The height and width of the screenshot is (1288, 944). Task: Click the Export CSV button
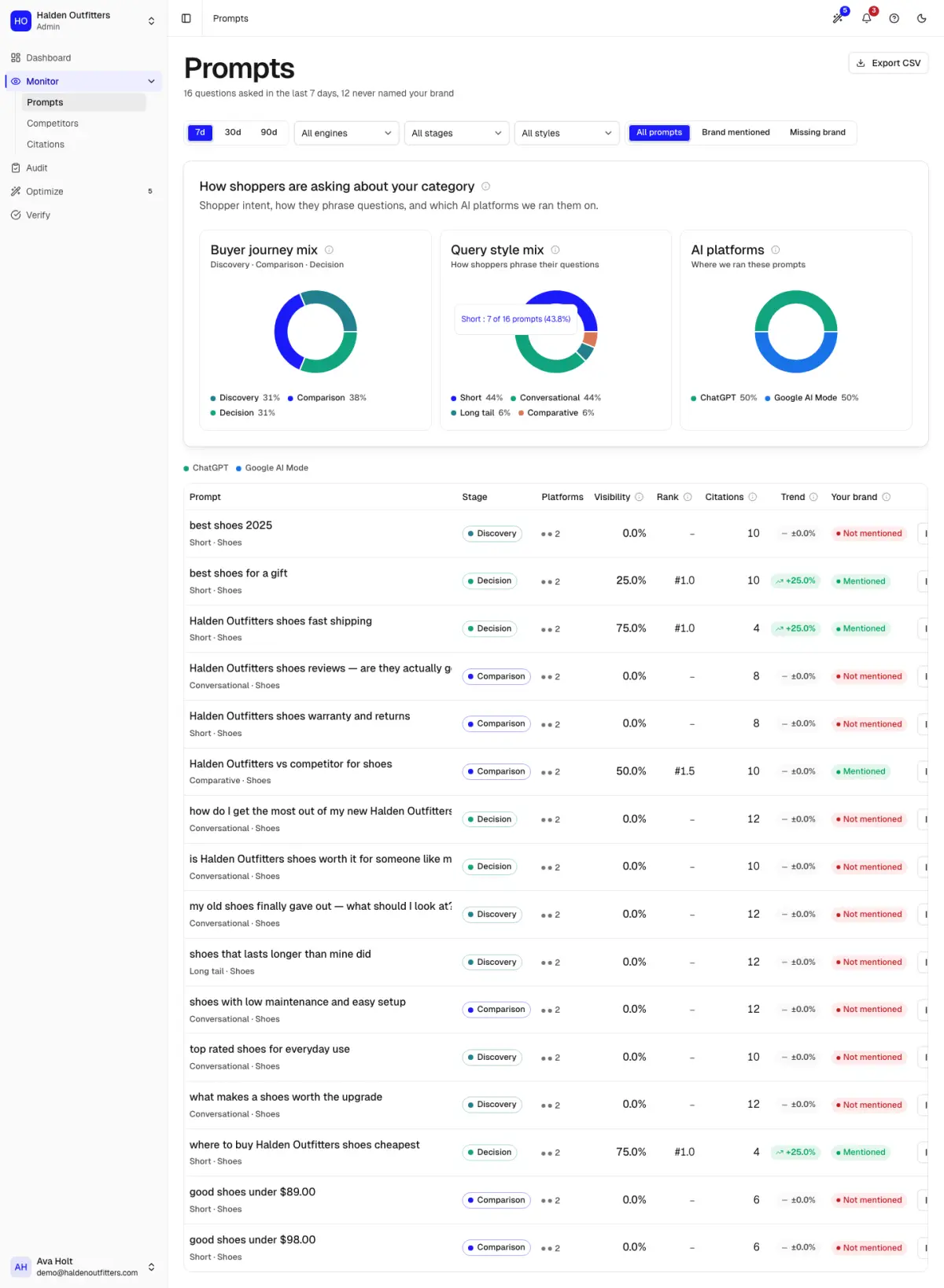click(888, 63)
